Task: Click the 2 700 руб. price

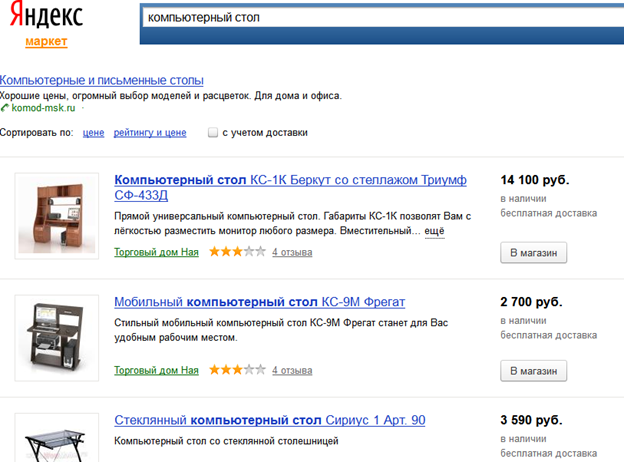Action: click(531, 302)
